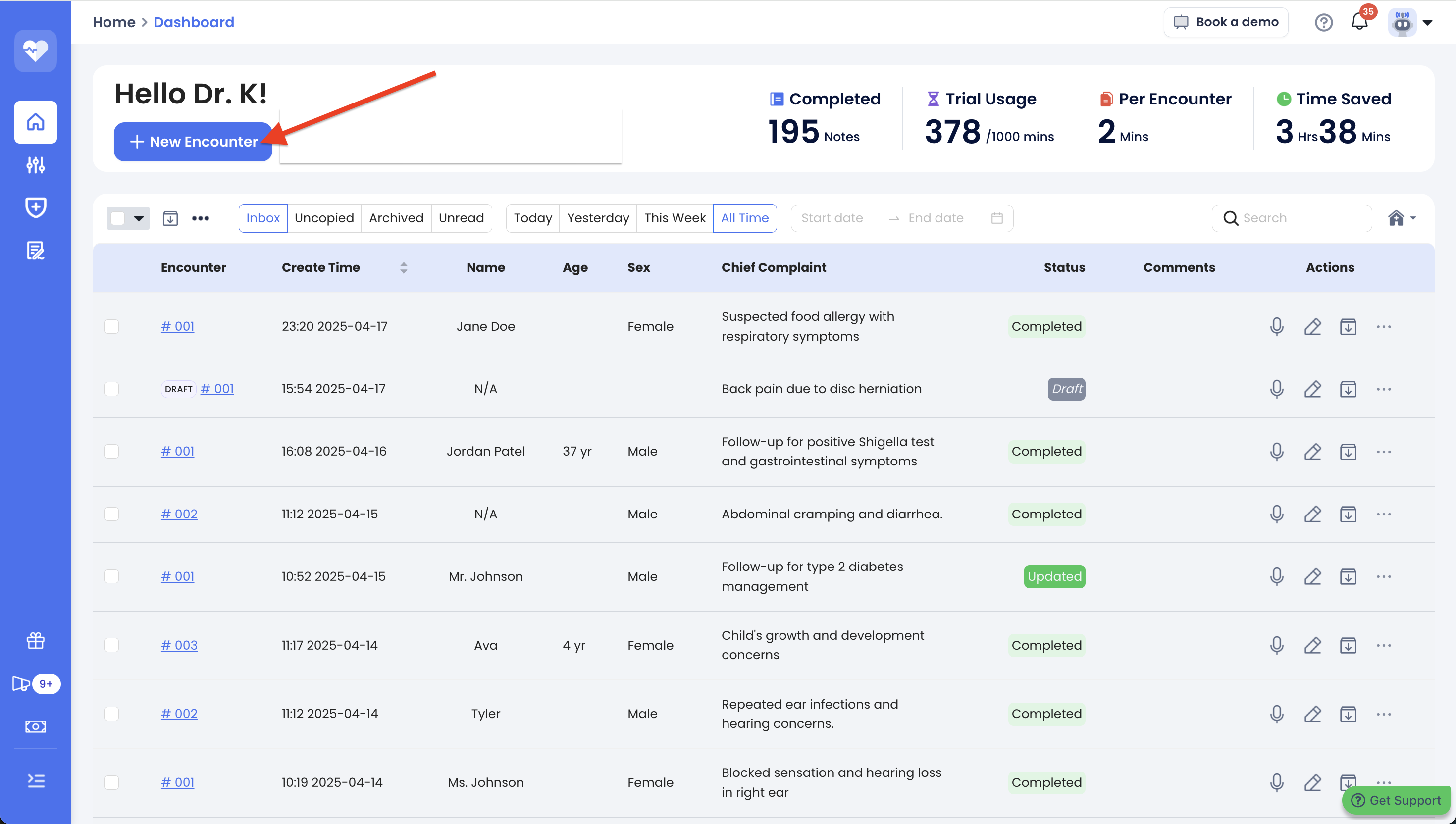Click the Start date input field
Screen dimensions: 1456x824
[x=832, y=218]
